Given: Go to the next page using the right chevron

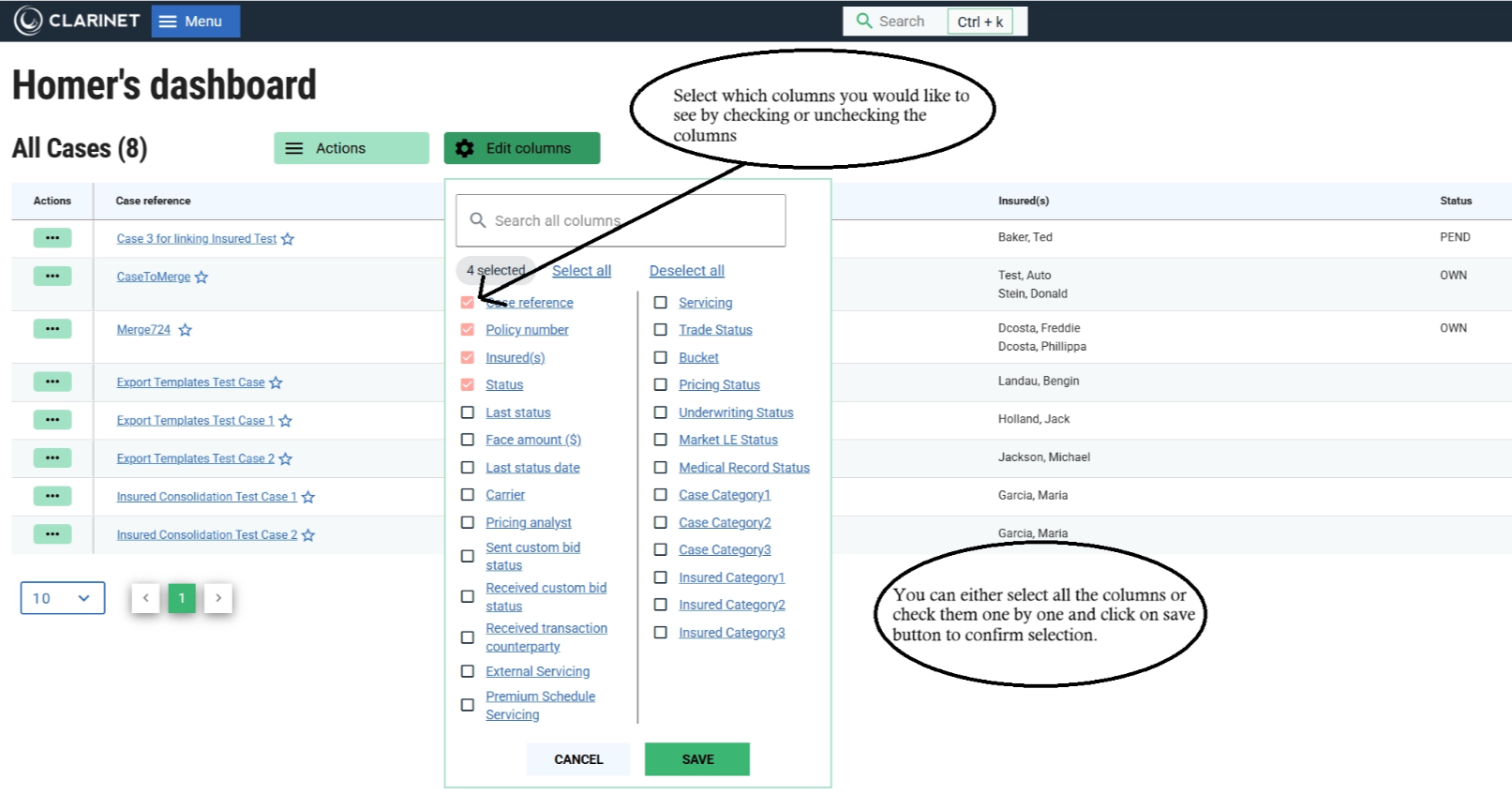Looking at the screenshot, I should coord(218,598).
